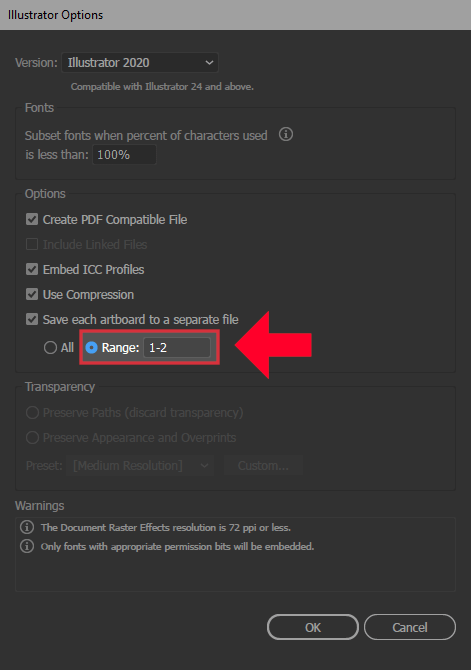Click the Custom... transparency button
Viewport: 471px width, 670px height.
(x=263, y=465)
